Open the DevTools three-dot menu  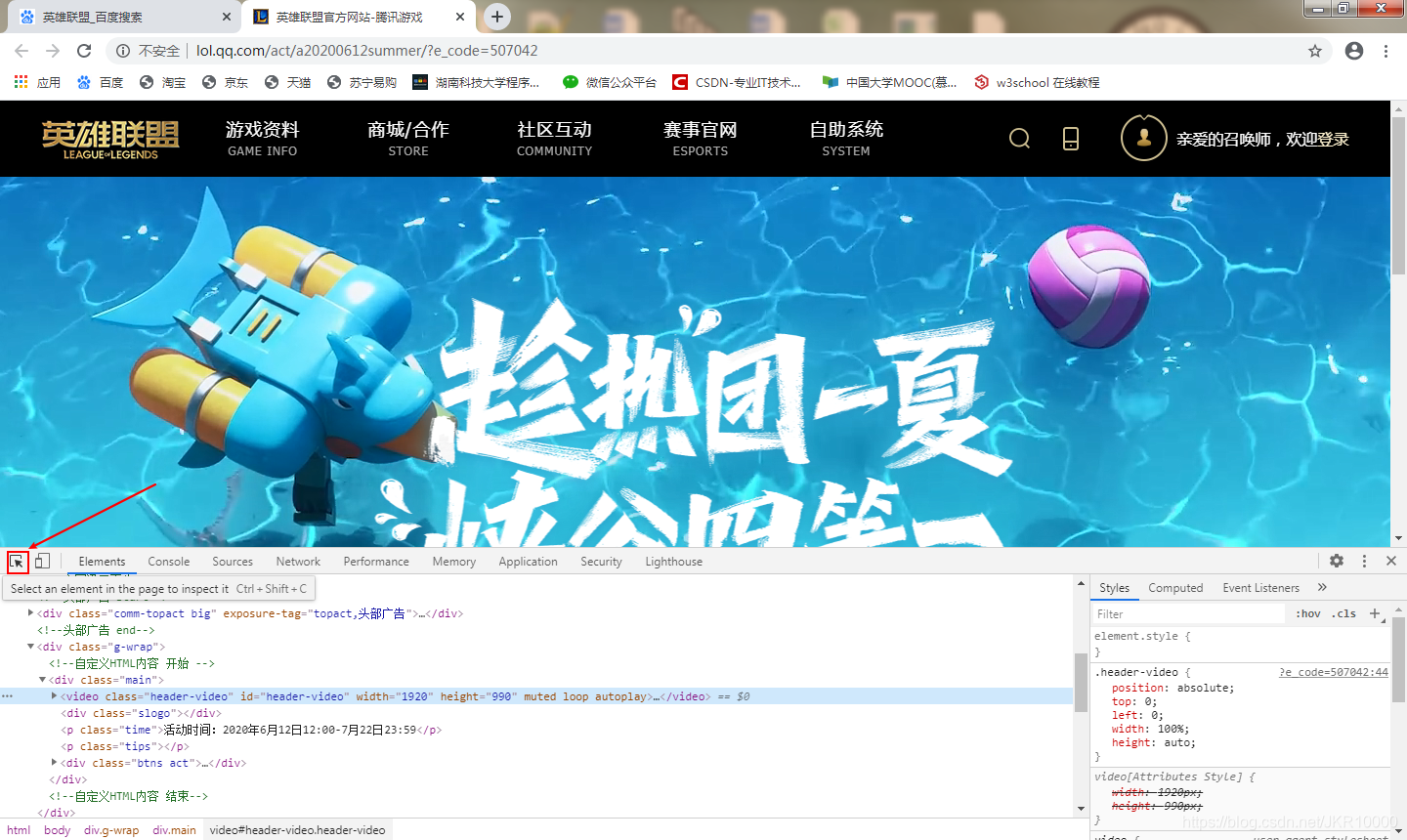pyautogui.click(x=1364, y=561)
